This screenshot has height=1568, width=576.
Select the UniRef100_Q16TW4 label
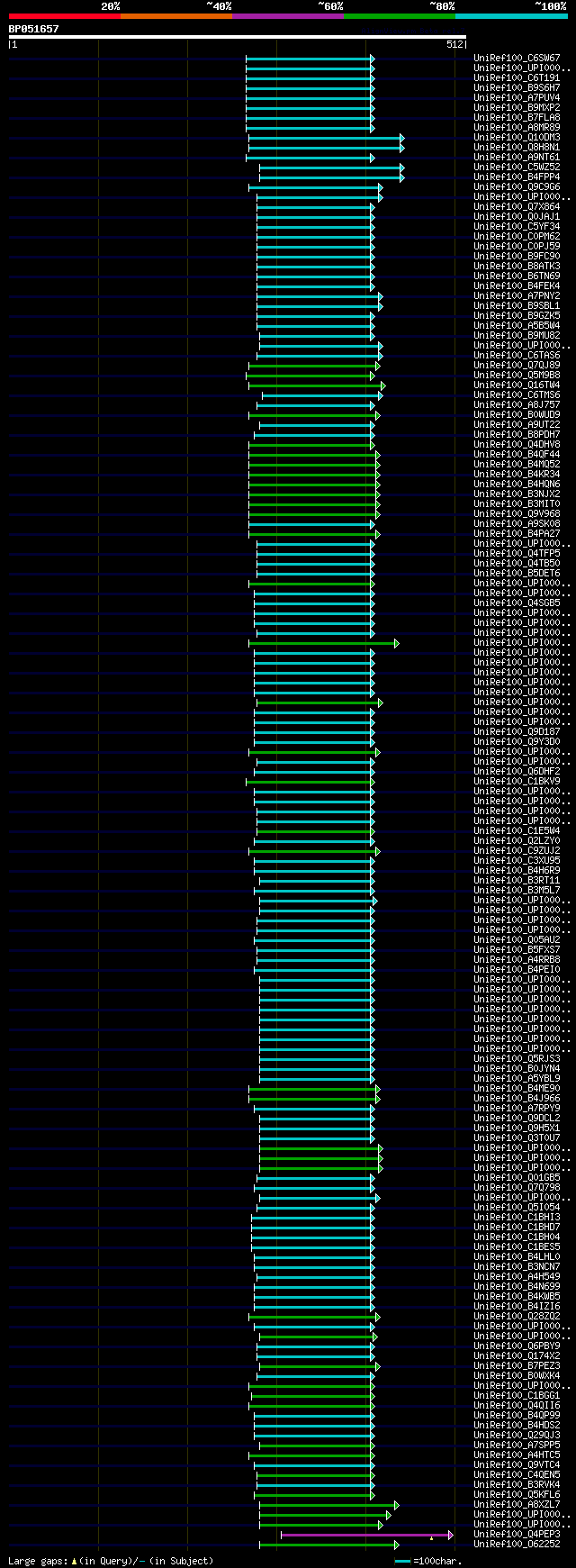pyautogui.click(x=517, y=385)
